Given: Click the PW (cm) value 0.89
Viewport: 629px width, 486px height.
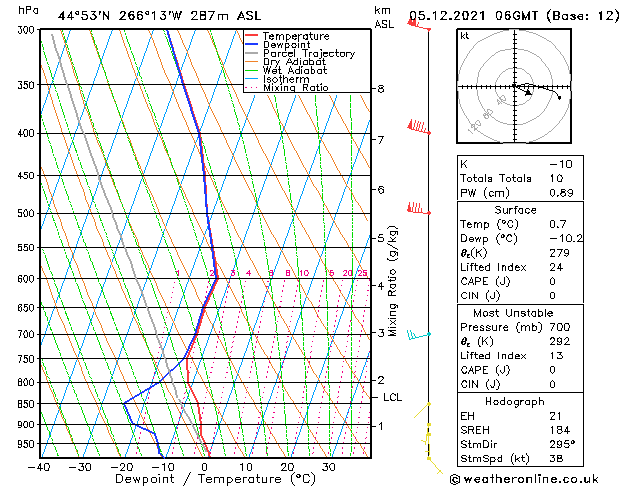Looking at the screenshot, I should [x=561, y=193].
